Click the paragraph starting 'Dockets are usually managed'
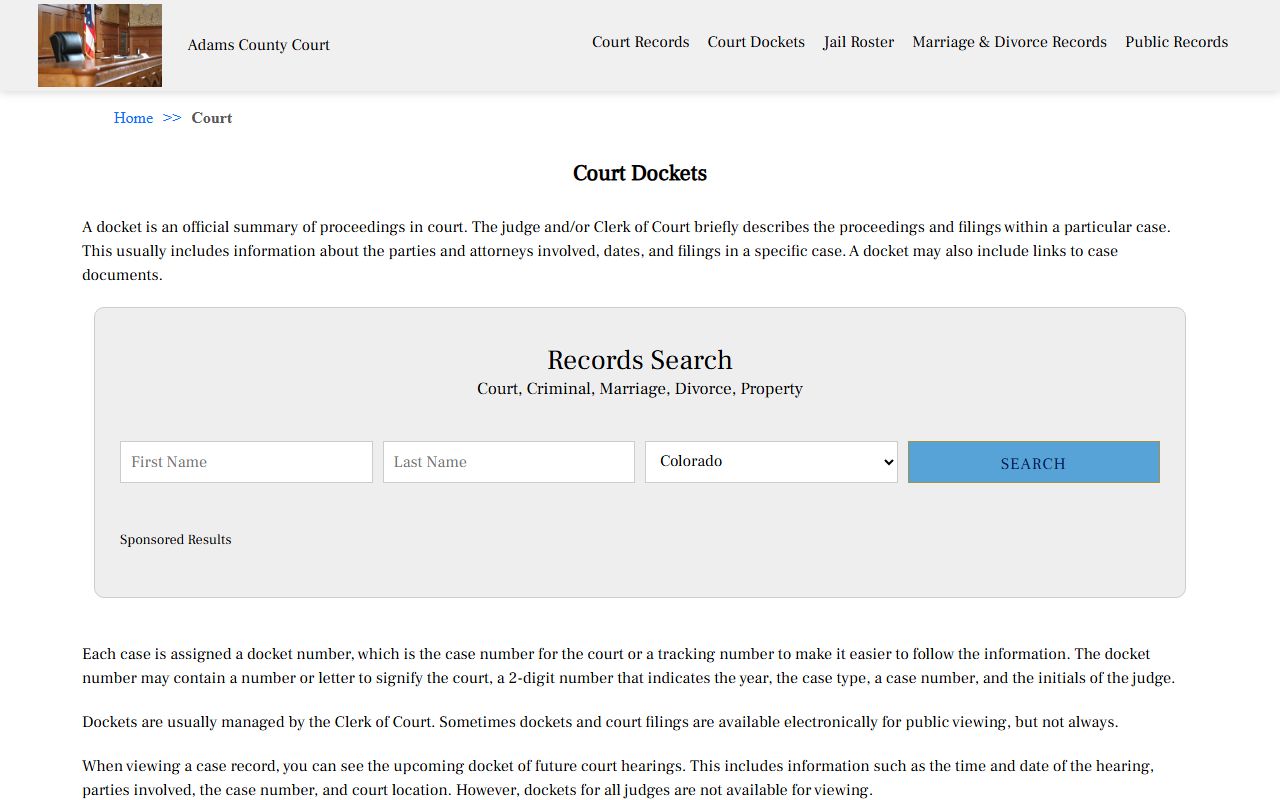This screenshot has width=1280, height=800. click(x=600, y=722)
